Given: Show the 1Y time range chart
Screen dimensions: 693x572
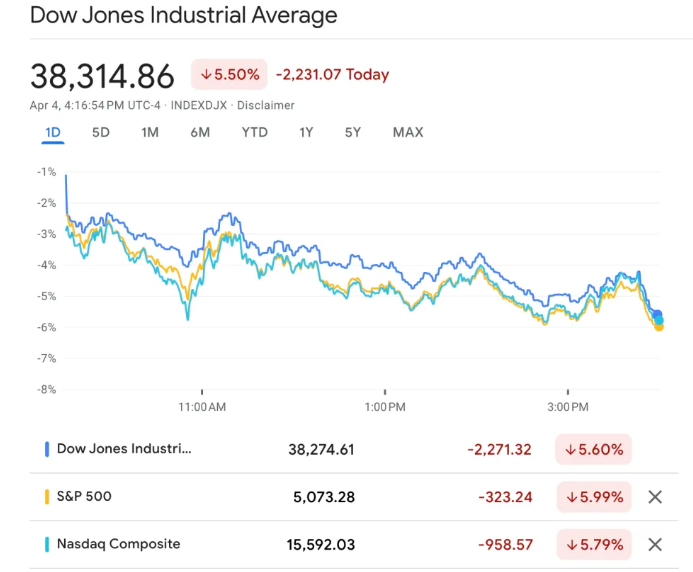Looking at the screenshot, I should click(x=306, y=132).
